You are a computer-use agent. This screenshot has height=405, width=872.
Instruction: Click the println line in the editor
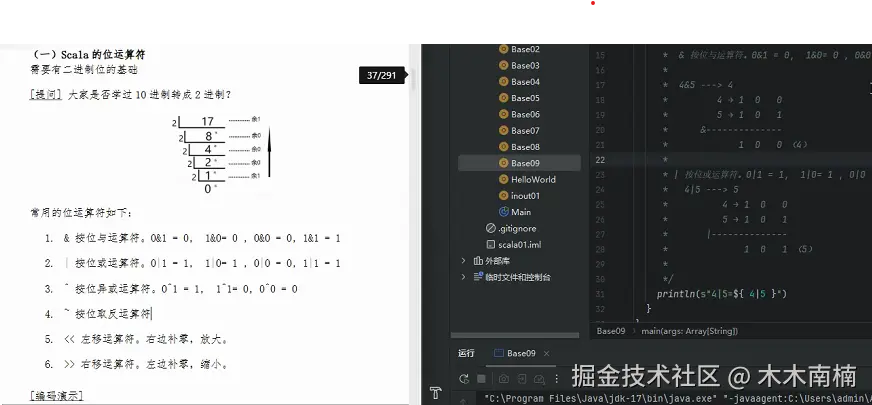click(722, 294)
